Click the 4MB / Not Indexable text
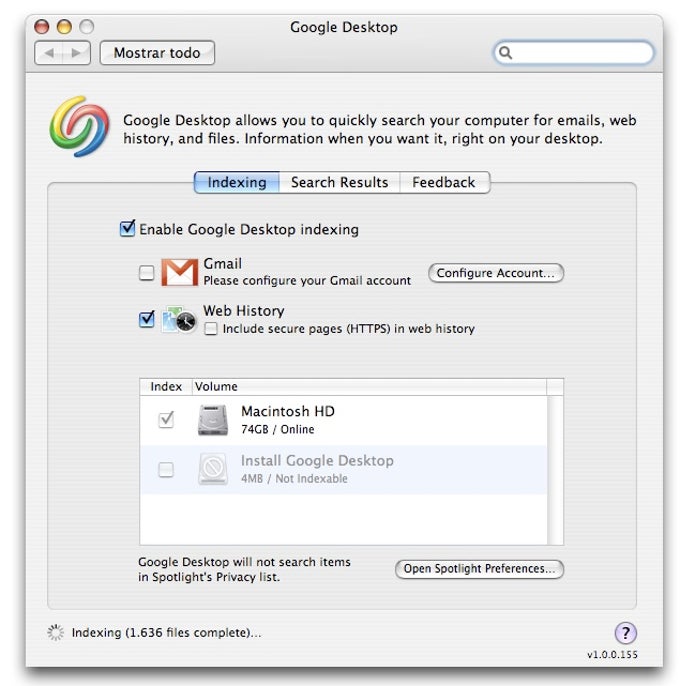Viewport: 680px width, 686px height. coord(294,479)
